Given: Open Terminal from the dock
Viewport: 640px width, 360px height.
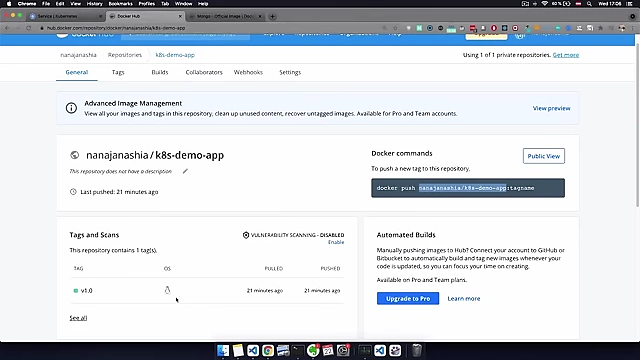Looking at the screenshot, I should tap(298, 350).
